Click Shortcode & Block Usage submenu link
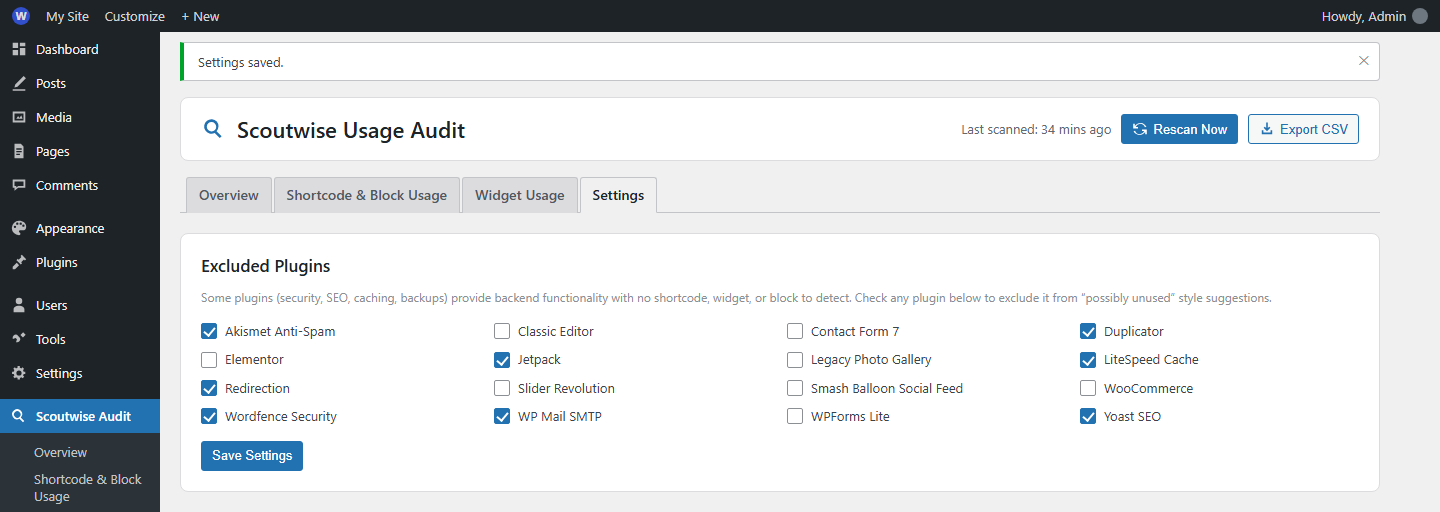This screenshot has width=1440, height=512. coord(88,488)
